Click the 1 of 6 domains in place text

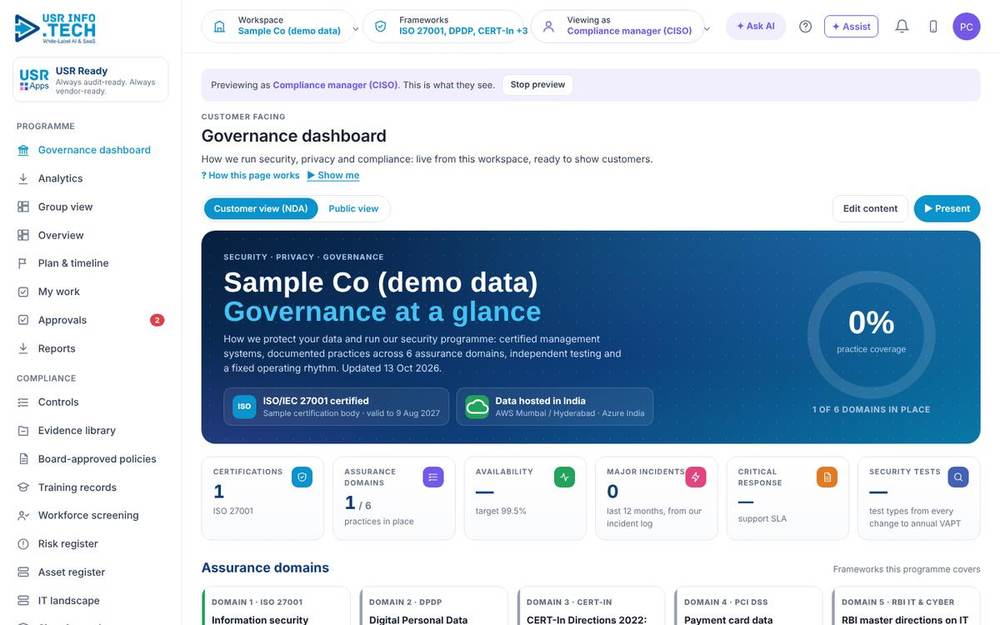click(871, 409)
